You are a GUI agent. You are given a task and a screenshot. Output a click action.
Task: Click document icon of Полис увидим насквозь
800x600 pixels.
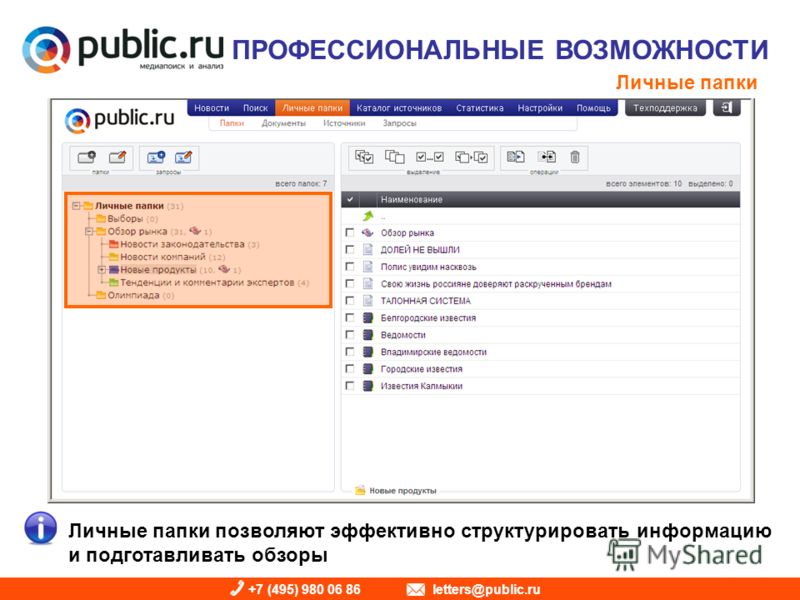pyautogui.click(x=367, y=267)
